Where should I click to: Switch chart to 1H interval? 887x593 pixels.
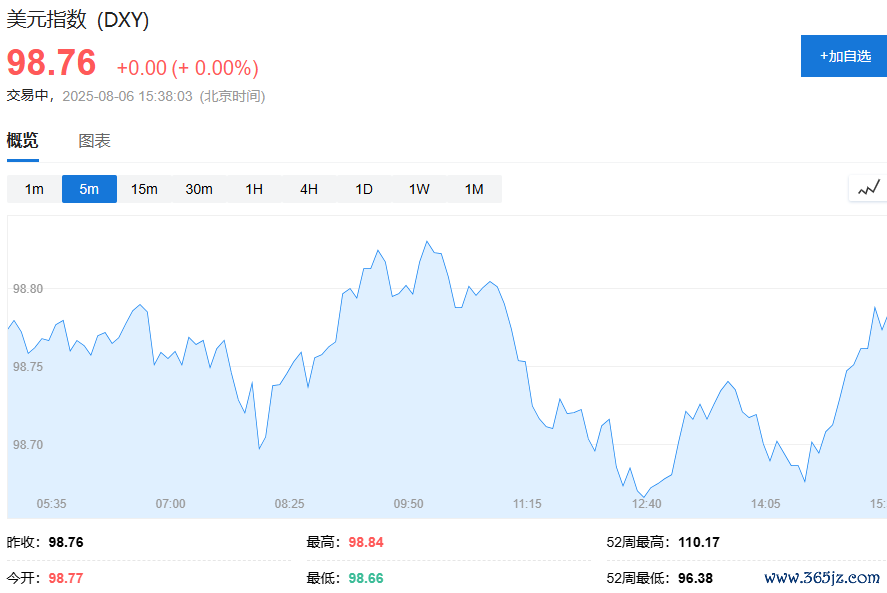point(254,189)
